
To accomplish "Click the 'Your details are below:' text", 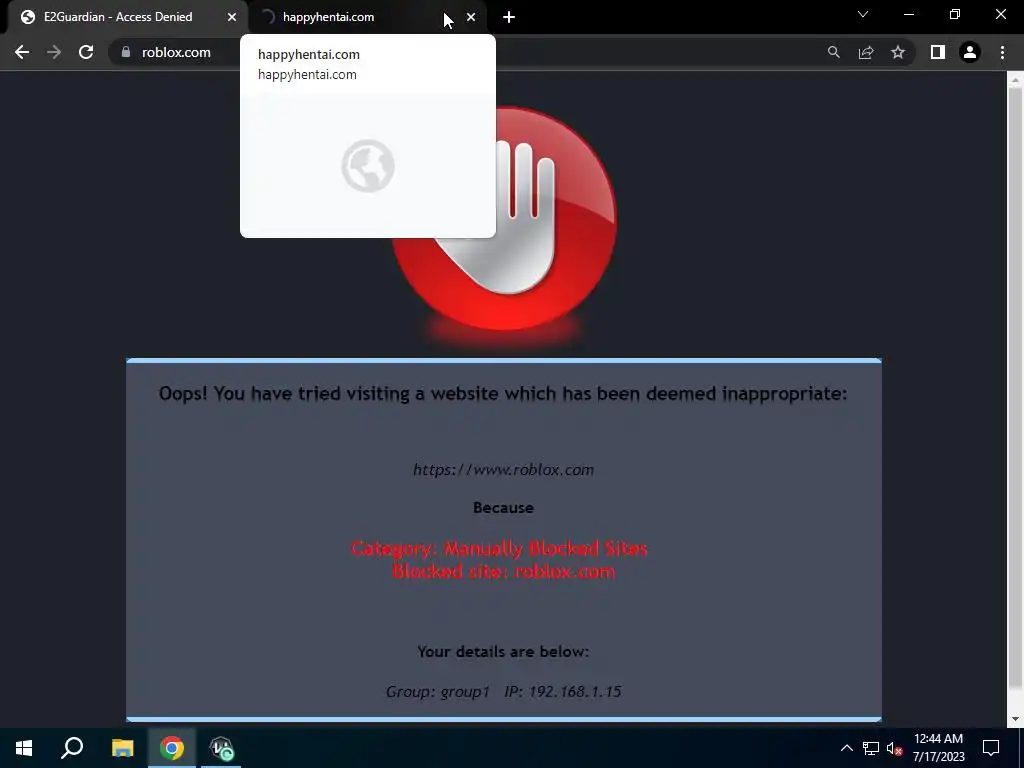I will click(x=504, y=652).
